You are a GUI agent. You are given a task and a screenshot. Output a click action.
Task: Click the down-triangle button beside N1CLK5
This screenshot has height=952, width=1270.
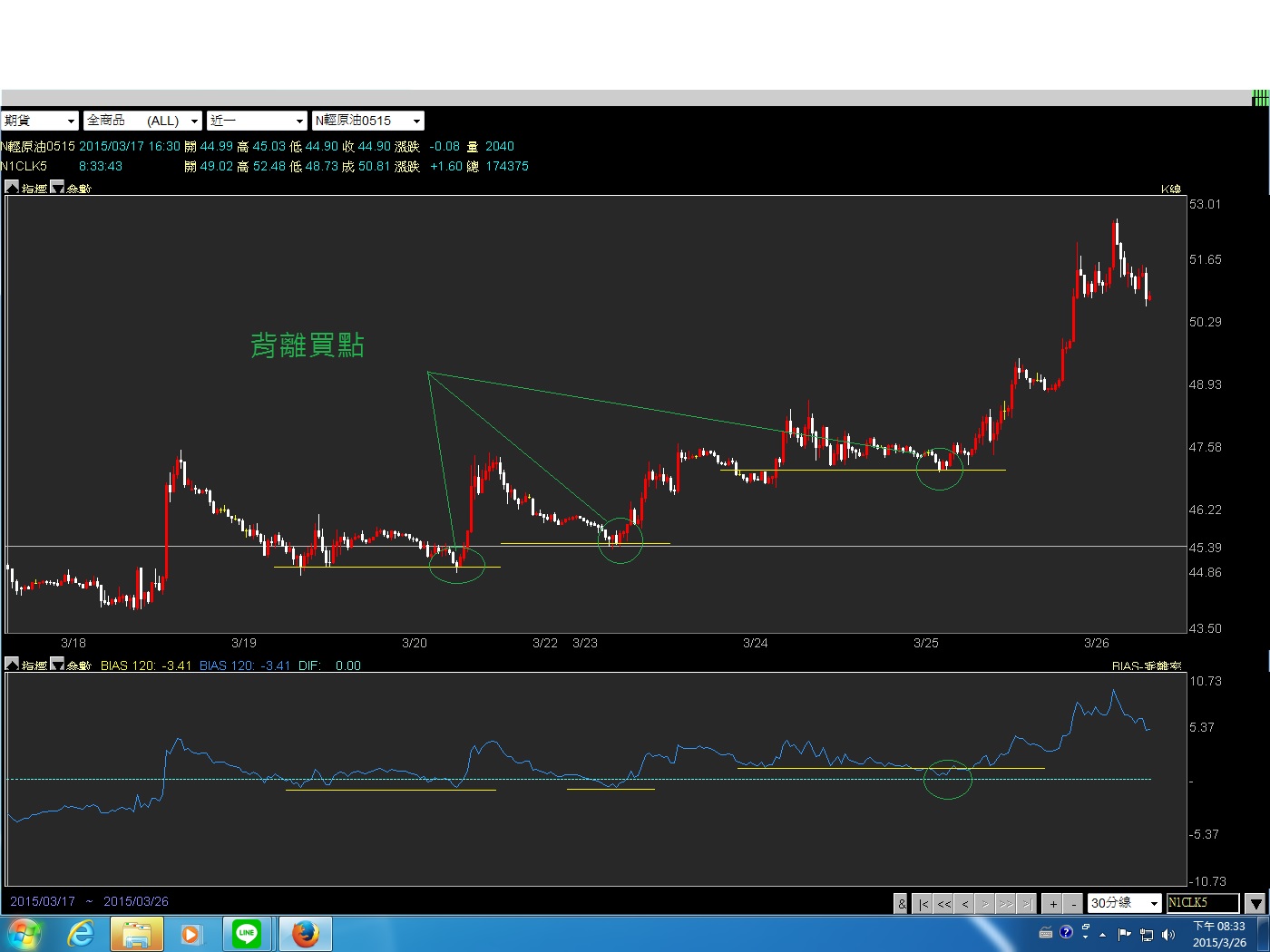[x=1255, y=903]
